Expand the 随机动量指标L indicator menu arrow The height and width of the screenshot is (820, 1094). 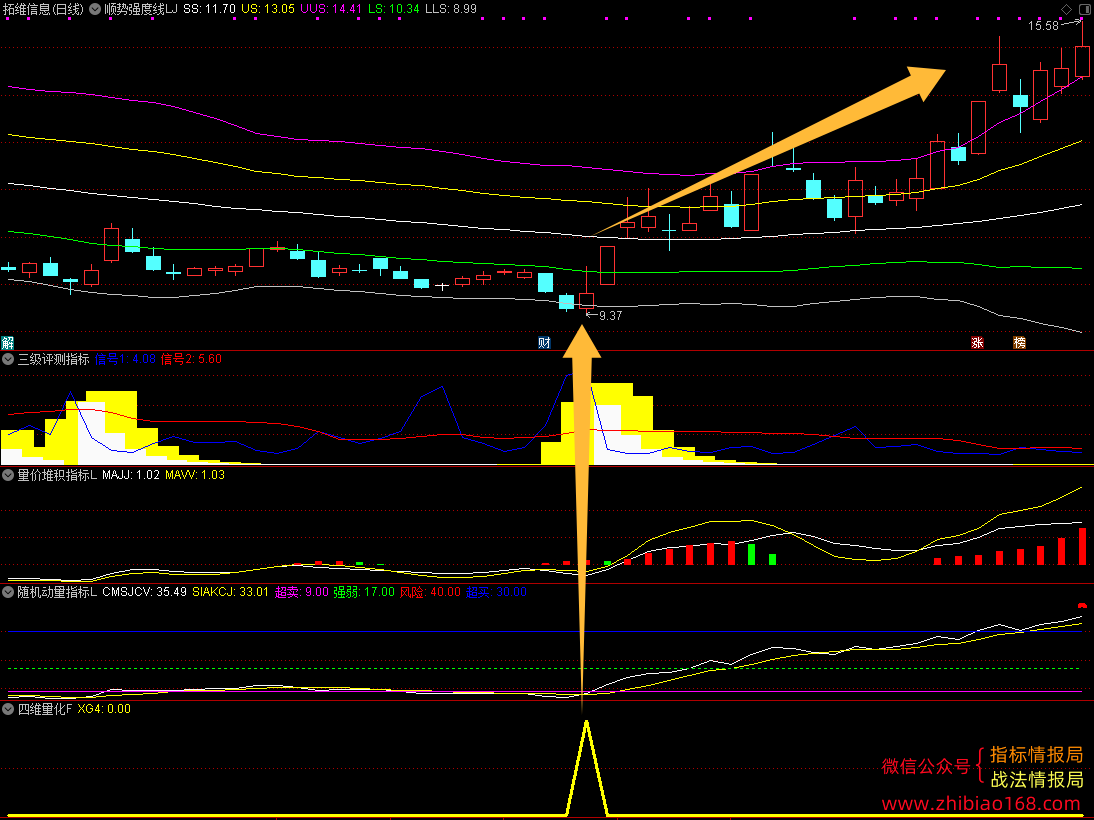pos(8,592)
